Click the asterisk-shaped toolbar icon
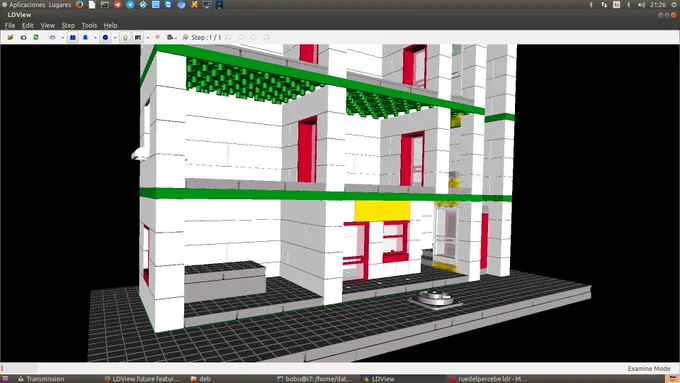Viewport: 680px width, 383px height. 157,37
